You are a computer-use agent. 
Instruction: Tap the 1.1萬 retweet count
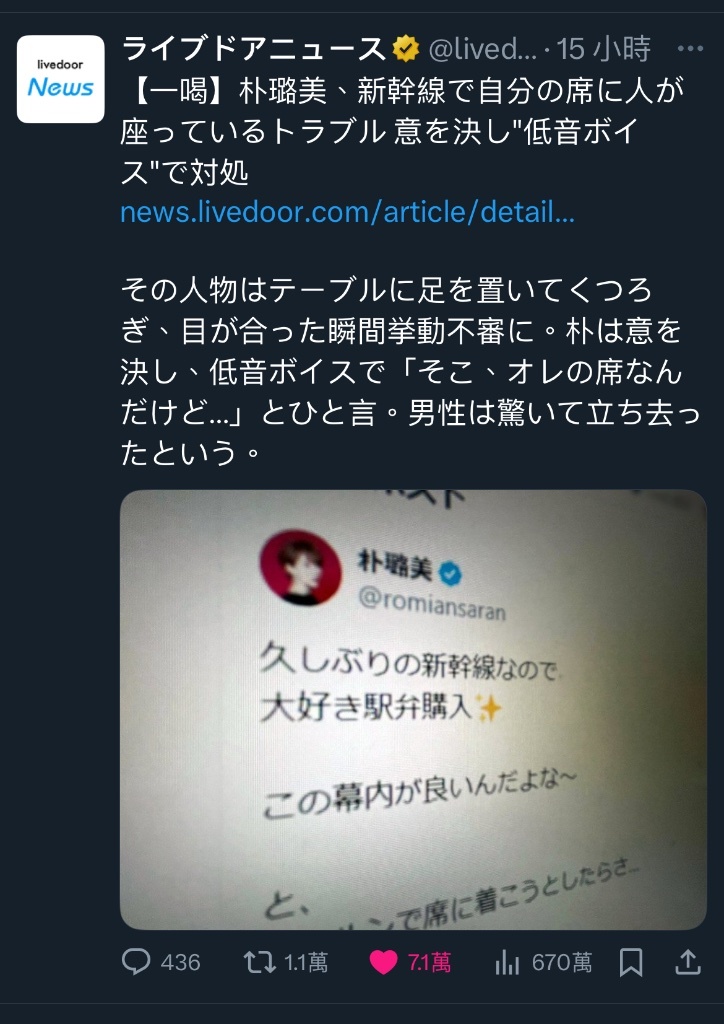(306, 963)
